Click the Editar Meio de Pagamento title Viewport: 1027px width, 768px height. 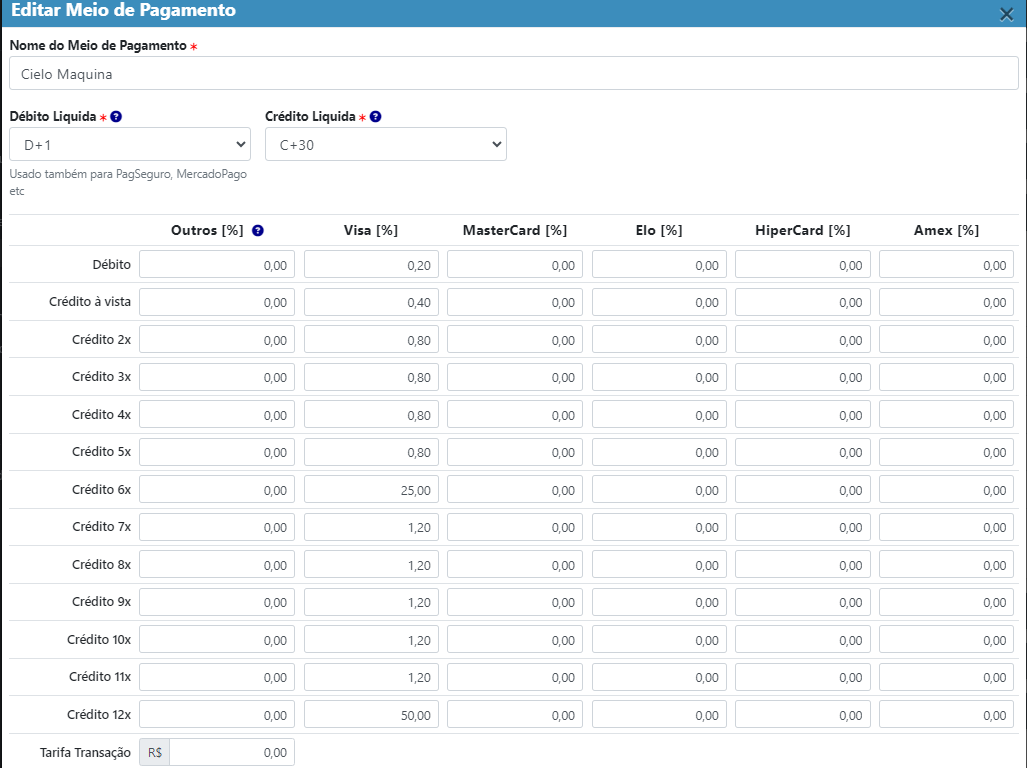point(123,10)
